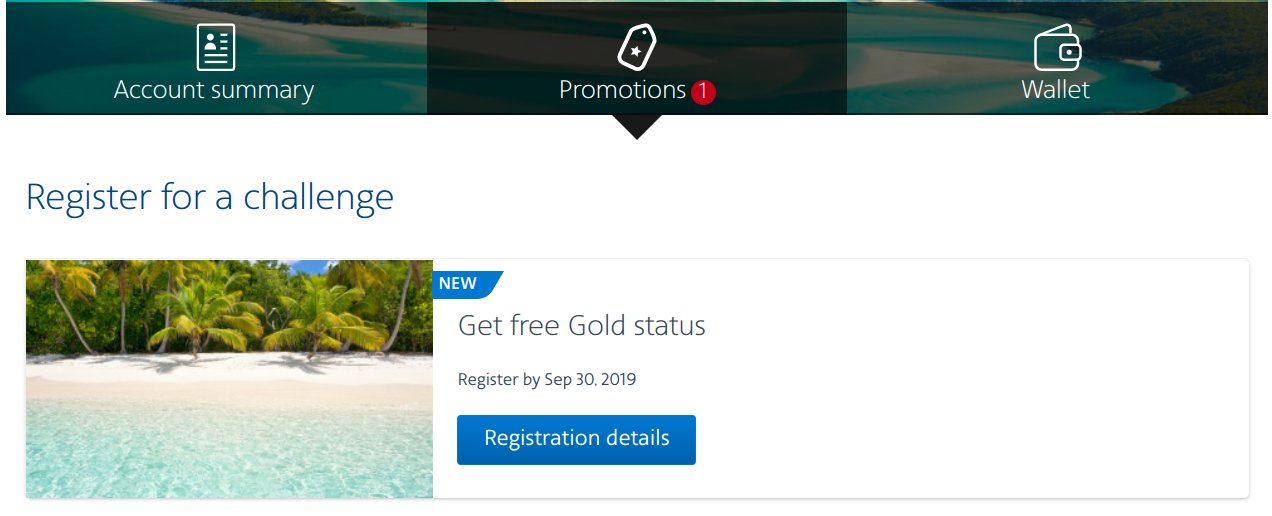
Task: Open the Account summary tab label
Action: click(x=214, y=90)
